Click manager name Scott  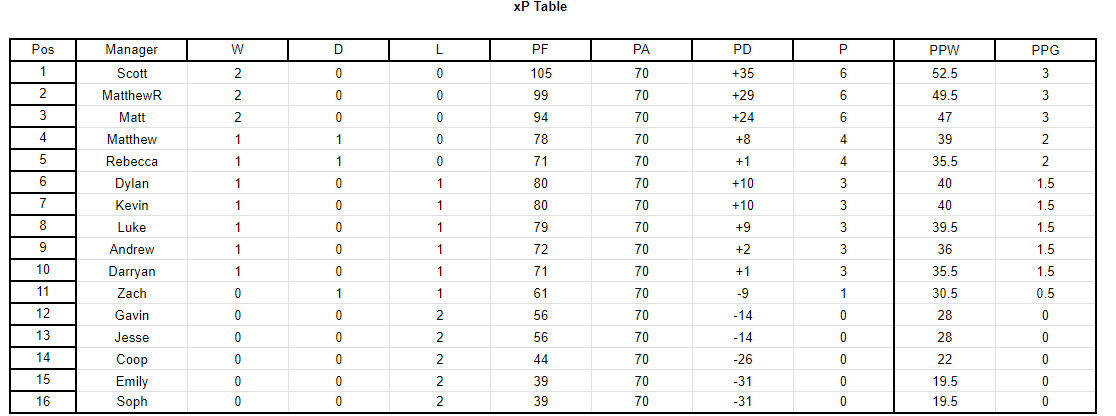(x=132, y=73)
